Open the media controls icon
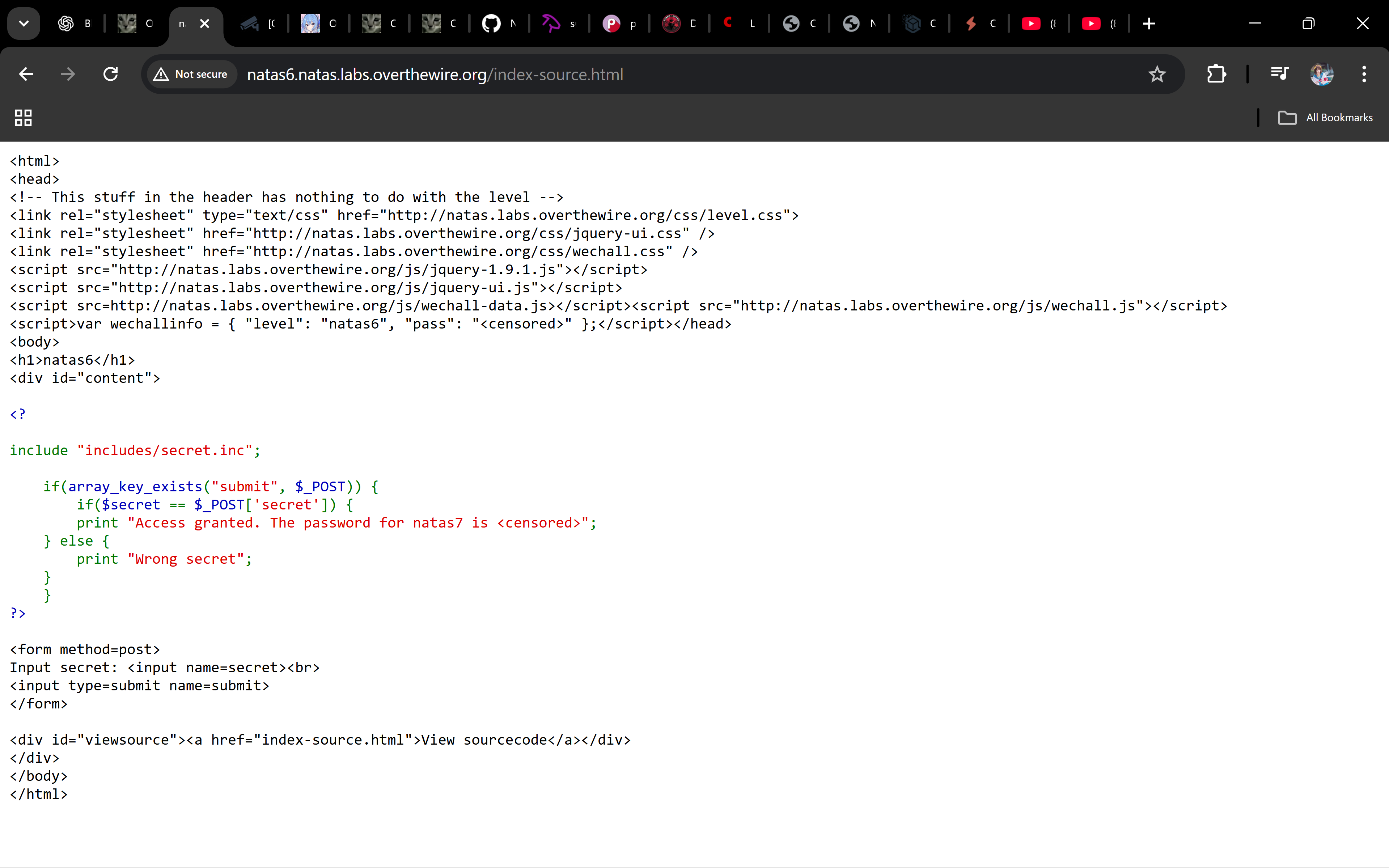 pos(1279,74)
